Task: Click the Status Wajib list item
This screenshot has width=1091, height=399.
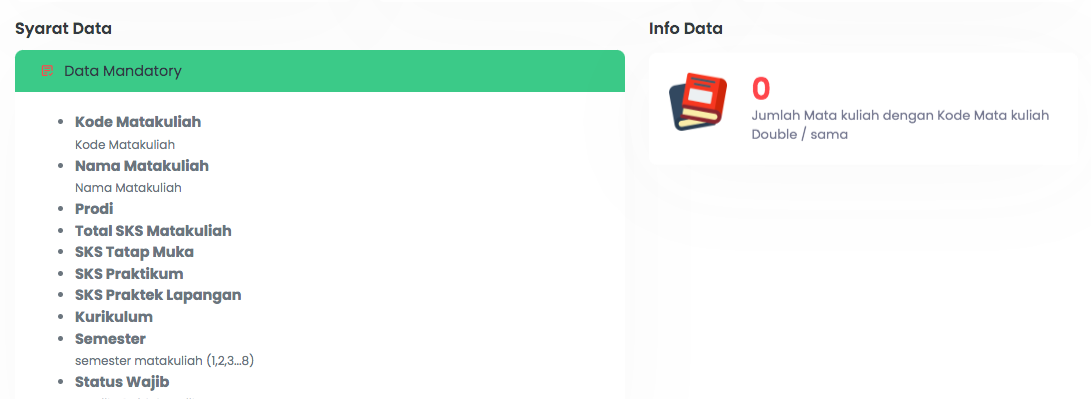Action: 122,382
